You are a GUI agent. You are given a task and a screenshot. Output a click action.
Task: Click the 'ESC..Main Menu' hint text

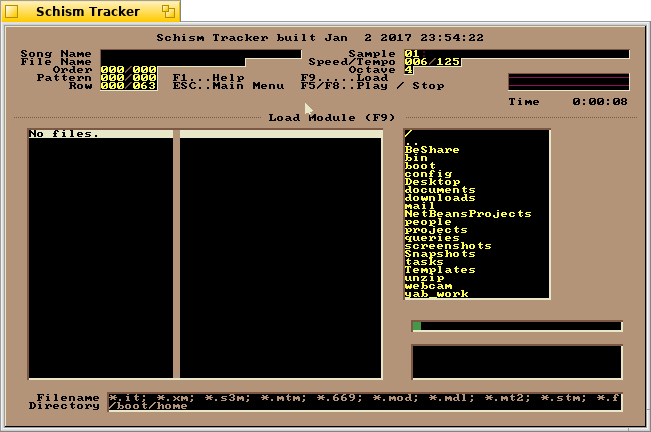pos(228,86)
